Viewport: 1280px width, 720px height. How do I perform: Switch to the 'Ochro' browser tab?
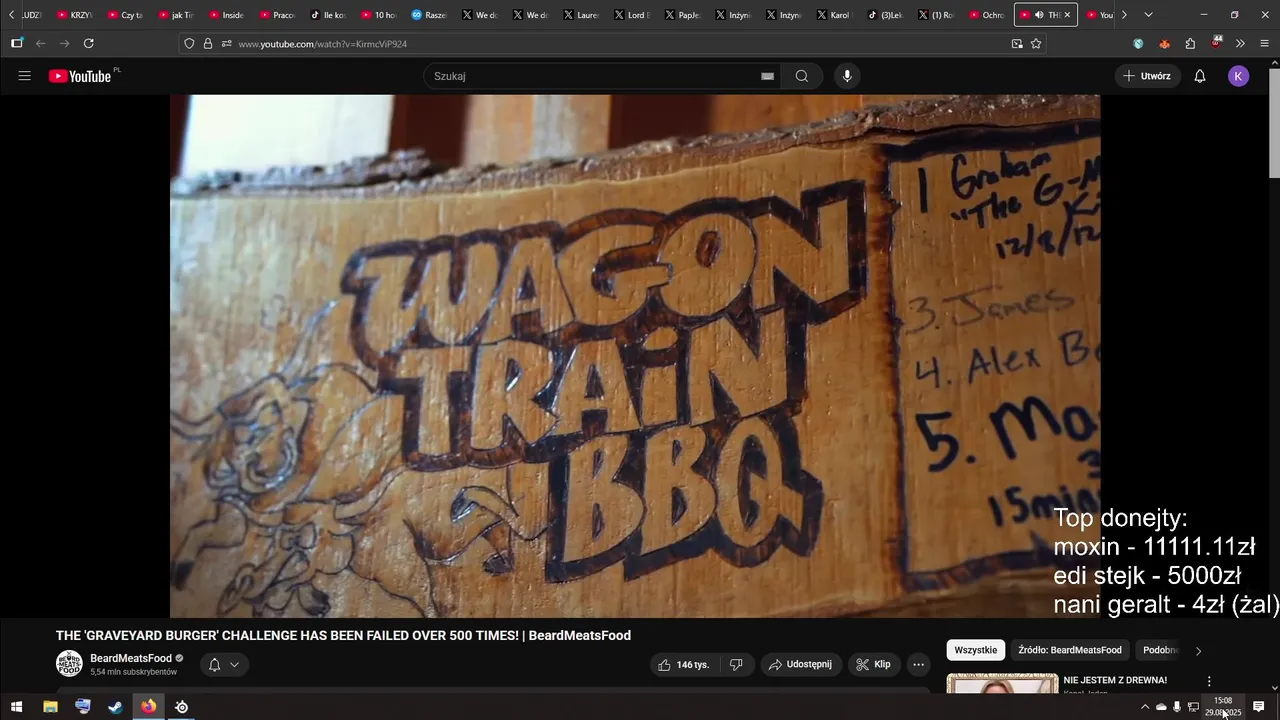(985, 15)
